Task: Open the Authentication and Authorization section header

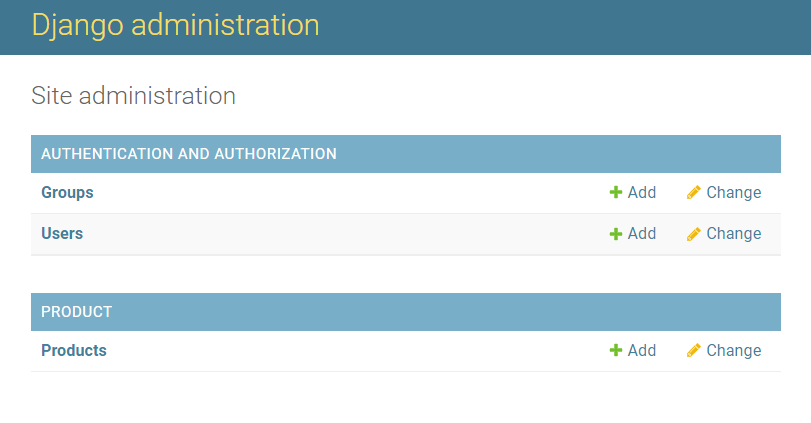Action: click(x=189, y=154)
